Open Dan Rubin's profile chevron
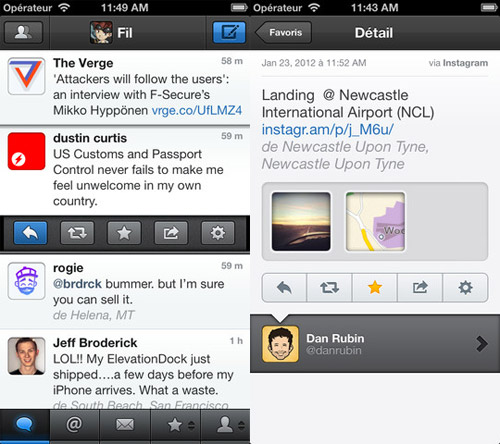 tap(482, 344)
